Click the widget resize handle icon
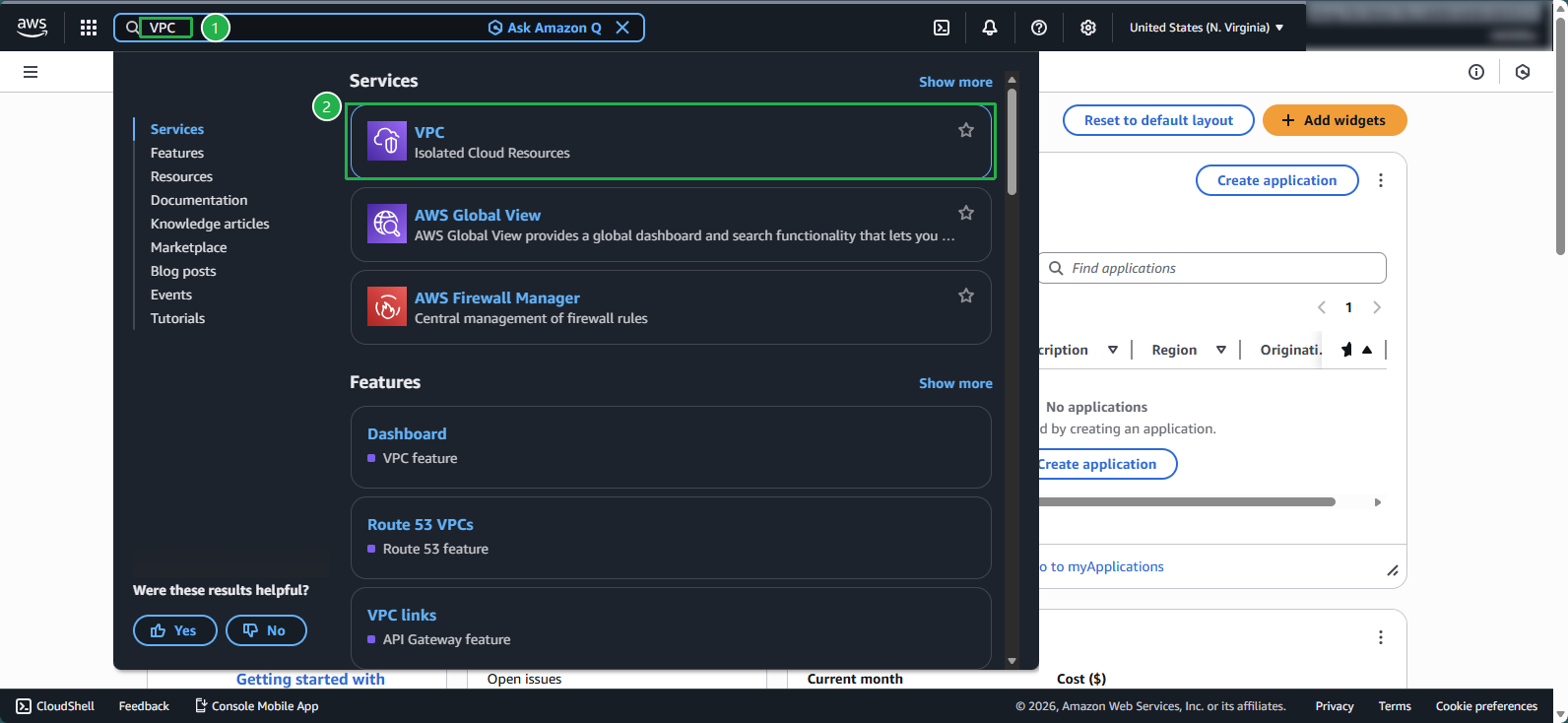 click(1393, 570)
